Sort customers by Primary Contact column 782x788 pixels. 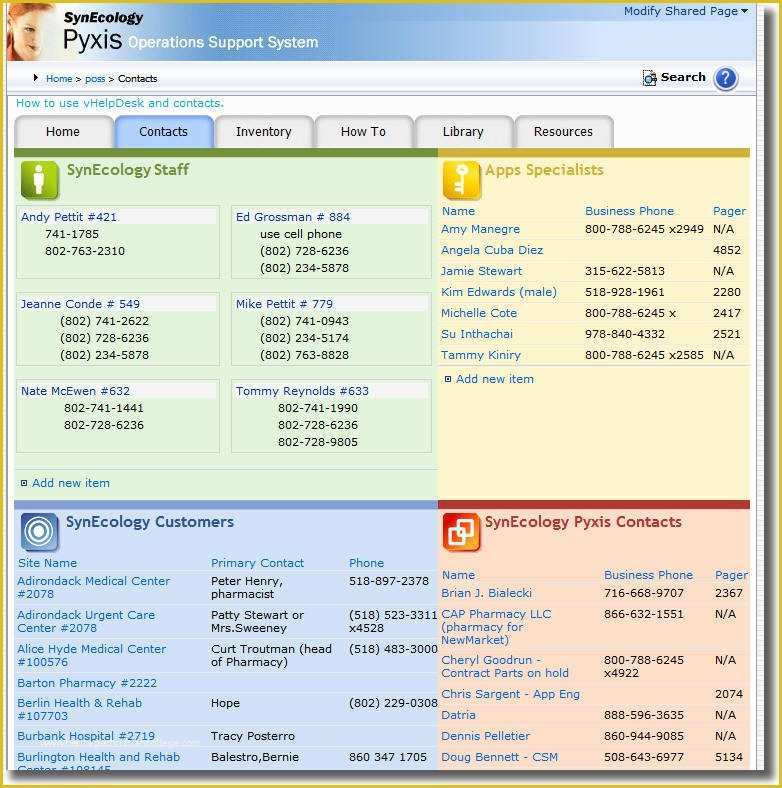[257, 563]
